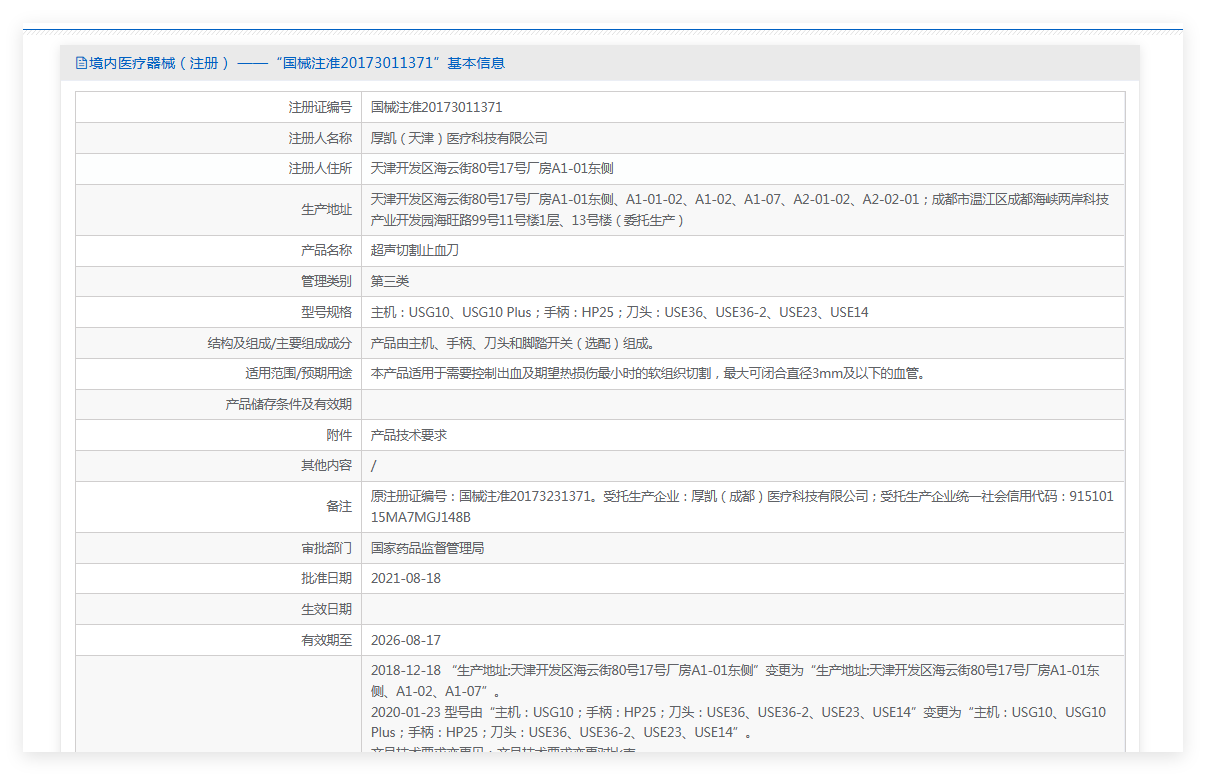
Task: Select registrant name 厚凯（天津）医疗科技有限公司
Action: point(459,138)
